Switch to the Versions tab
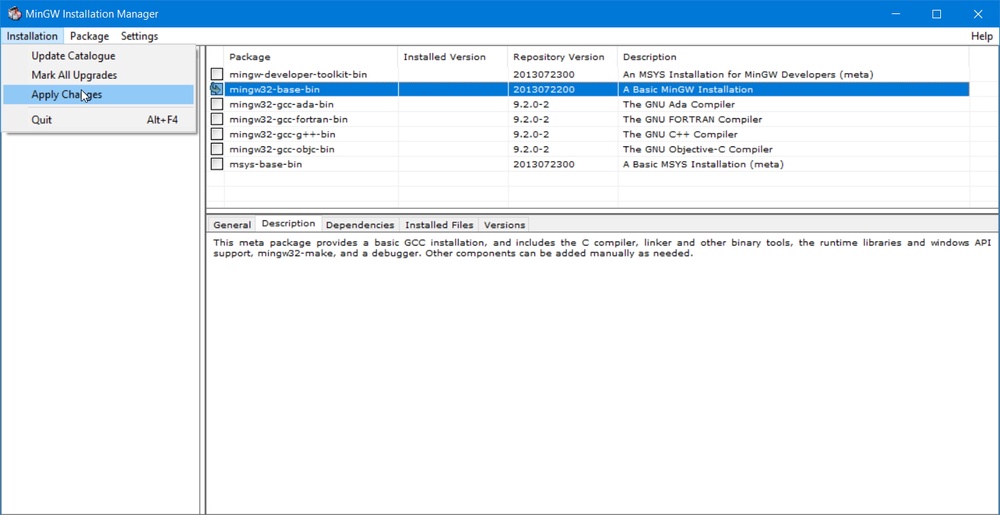The image size is (1000, 515). (504, 225)
